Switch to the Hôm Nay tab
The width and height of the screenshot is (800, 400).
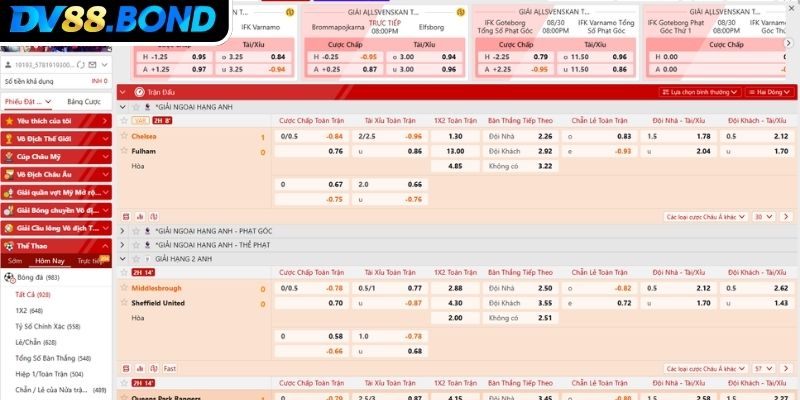[x=50, y=259]
